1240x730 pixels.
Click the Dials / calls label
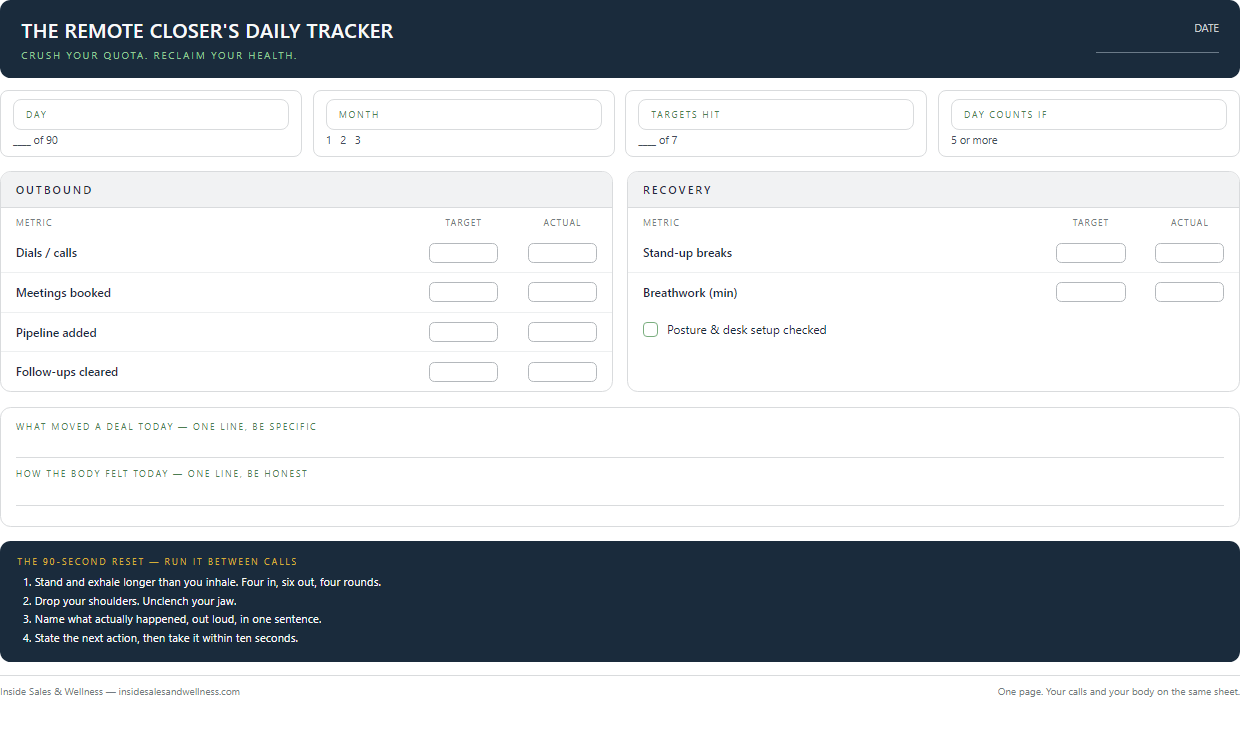[47, 253]
